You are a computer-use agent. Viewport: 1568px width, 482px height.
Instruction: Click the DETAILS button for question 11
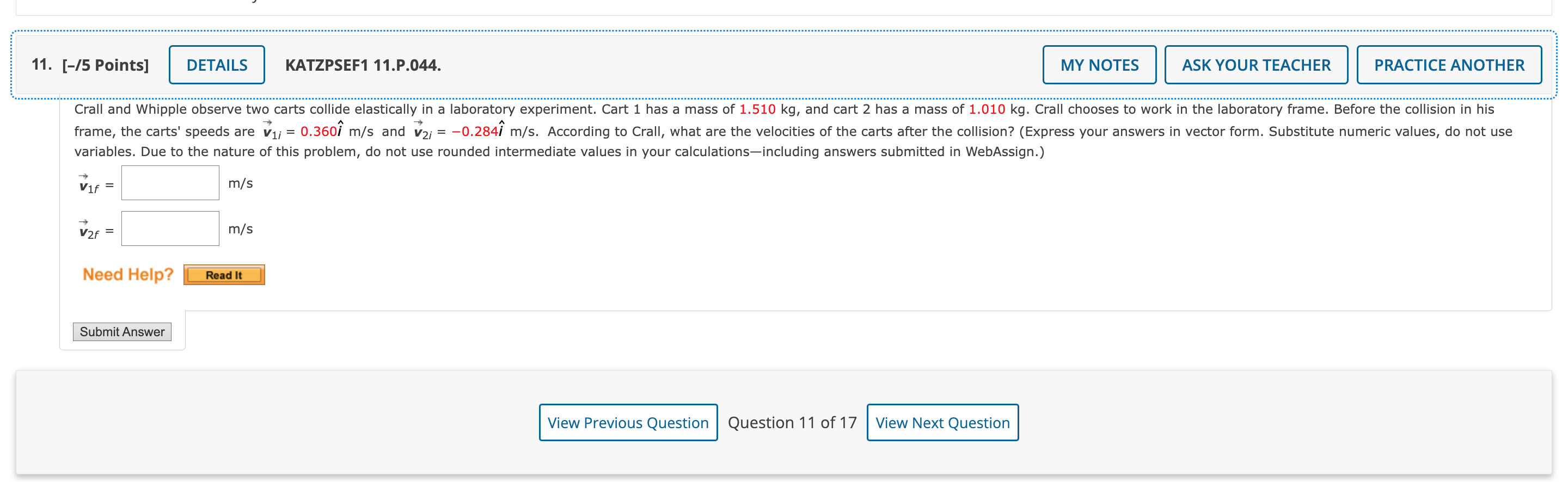pos(216,65)
